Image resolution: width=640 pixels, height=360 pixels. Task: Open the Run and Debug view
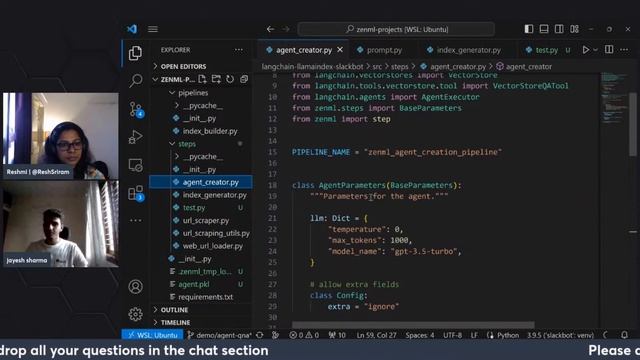[135, 137]
